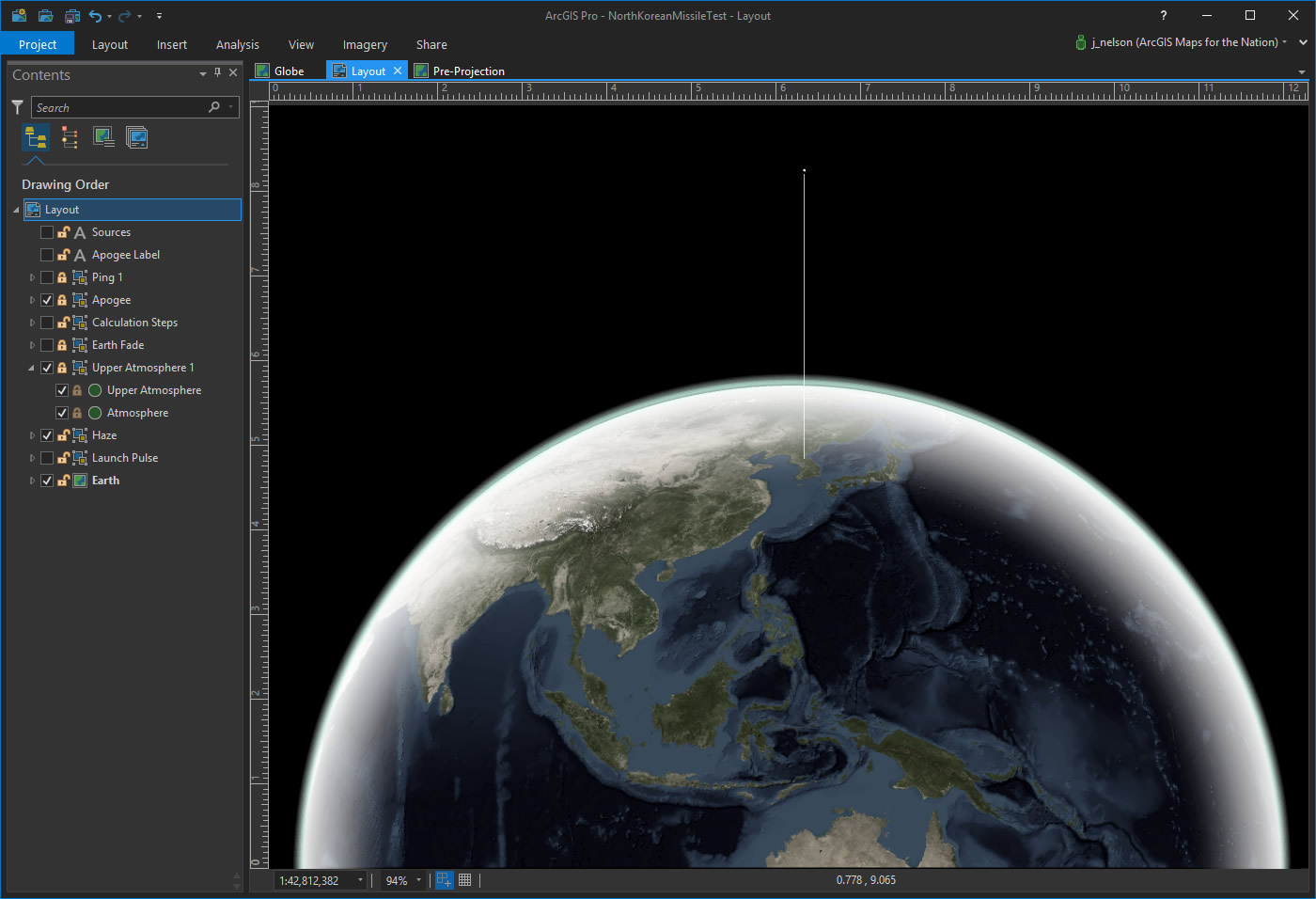Click the New Project icon in quick access toolbar
Viewport: 1316px width, 899px height.
point(19,16)
